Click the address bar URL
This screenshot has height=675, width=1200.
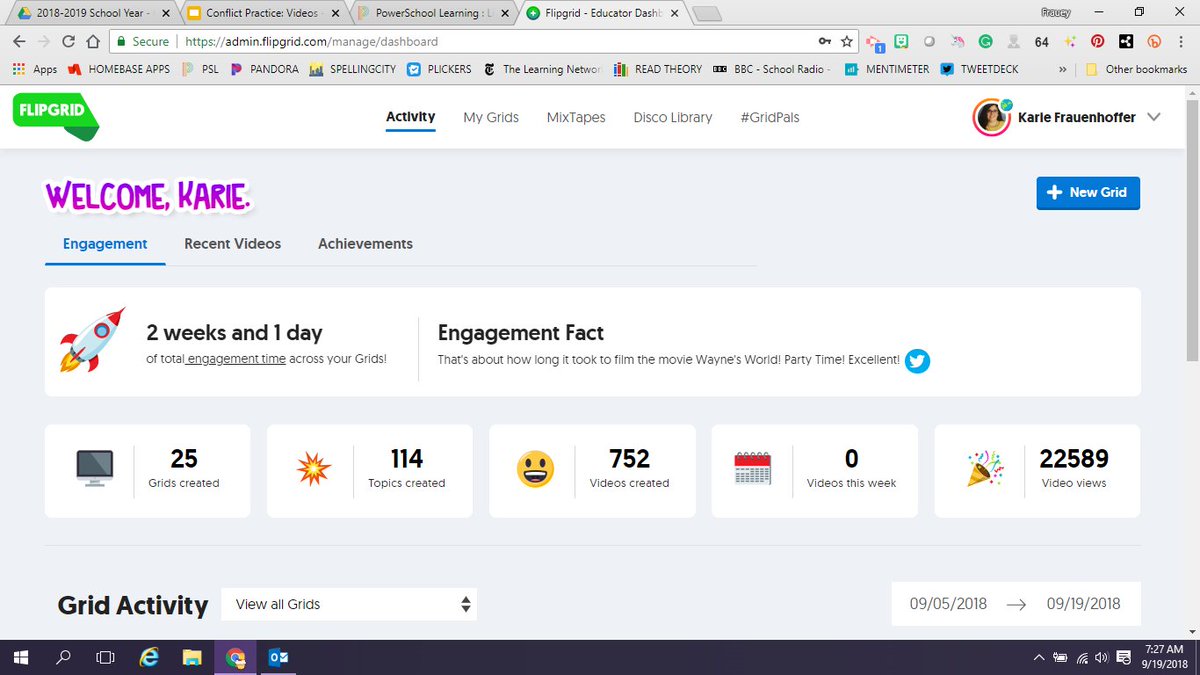tap(311, 42)
